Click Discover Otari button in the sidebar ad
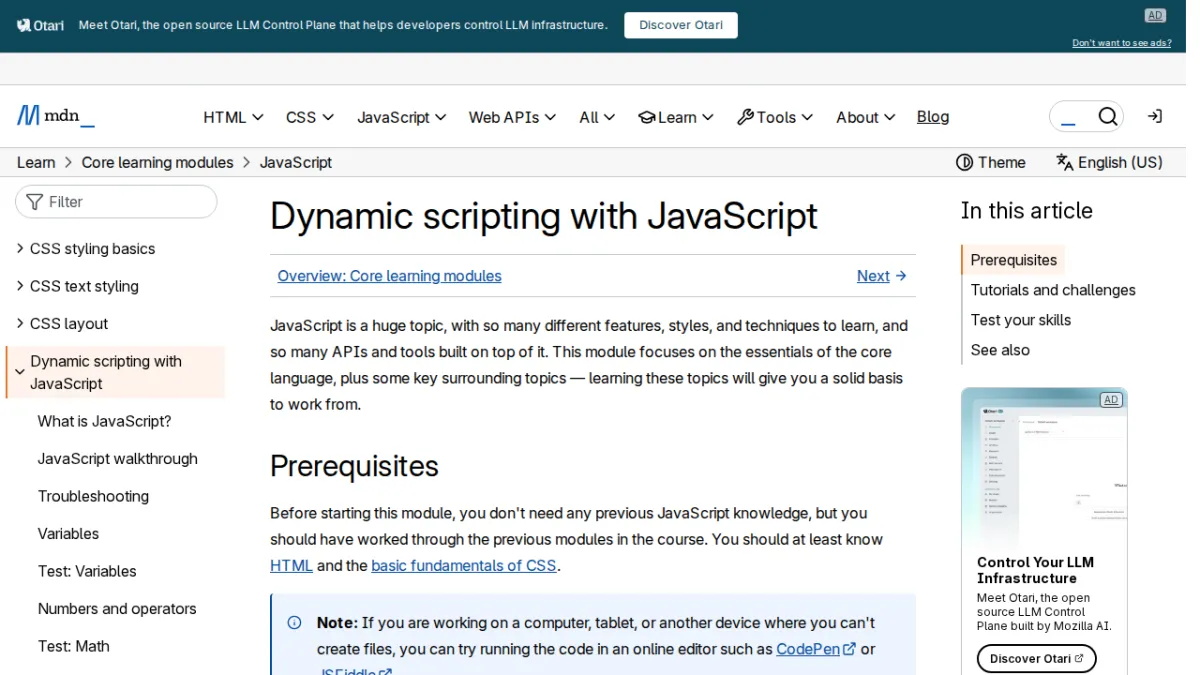 (x=1036, y=659)
